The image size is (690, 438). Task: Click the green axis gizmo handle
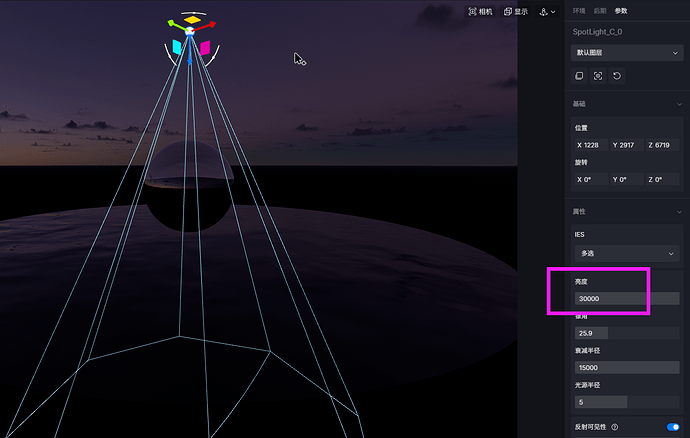click(171, 23)
